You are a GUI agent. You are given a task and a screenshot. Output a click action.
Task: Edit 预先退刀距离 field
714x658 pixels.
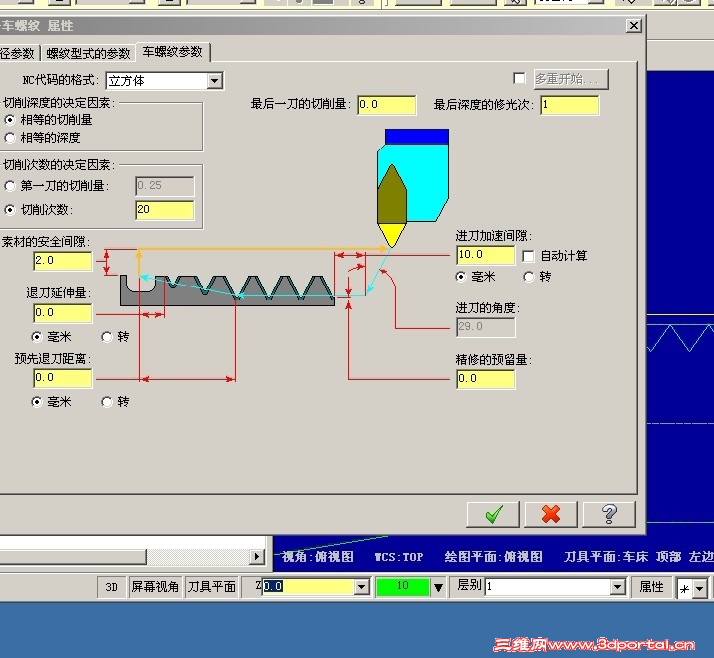[63, 378]
